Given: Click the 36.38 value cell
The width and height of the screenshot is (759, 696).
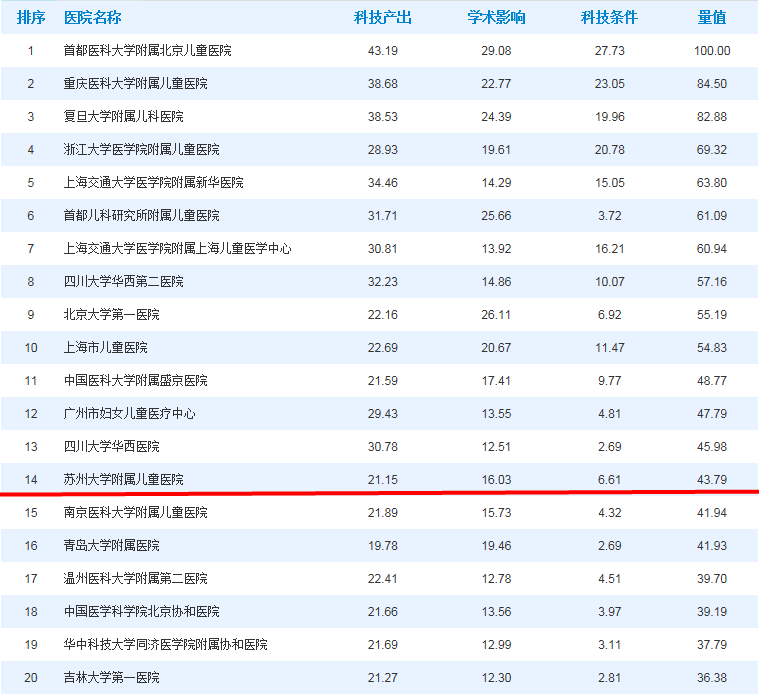Looking at the screenshot, I should (712, 677).
